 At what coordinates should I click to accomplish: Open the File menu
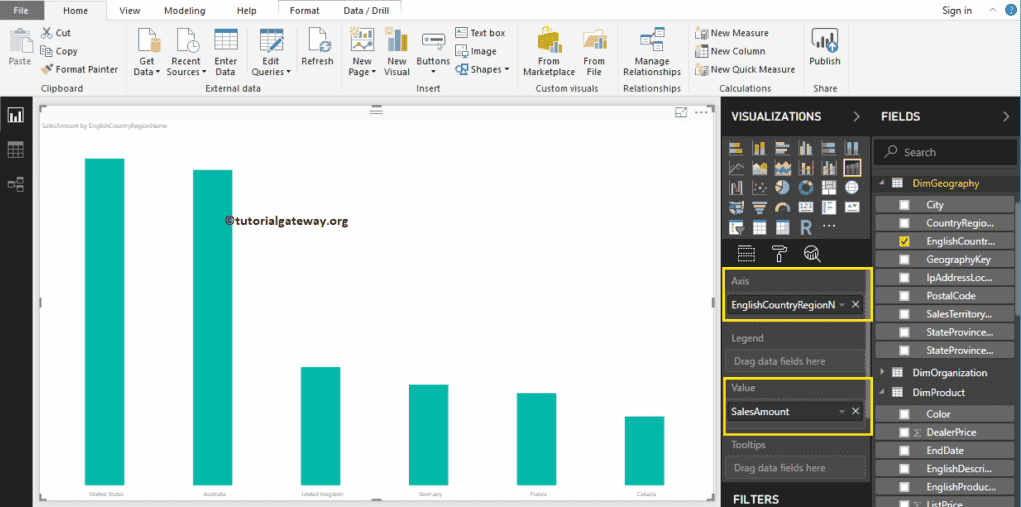pos(21,10)
